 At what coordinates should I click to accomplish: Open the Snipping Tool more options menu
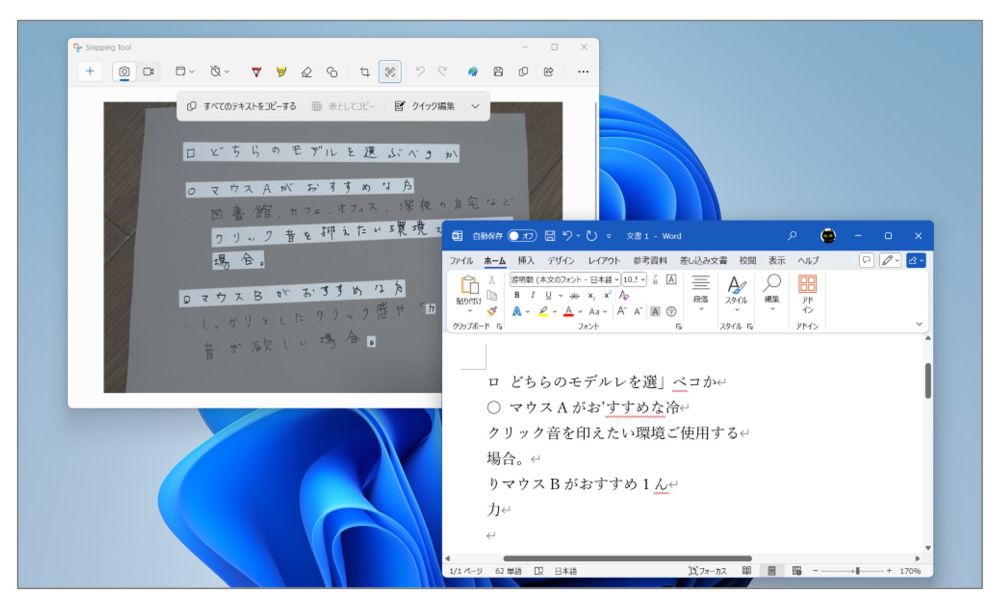pos(583,72)
